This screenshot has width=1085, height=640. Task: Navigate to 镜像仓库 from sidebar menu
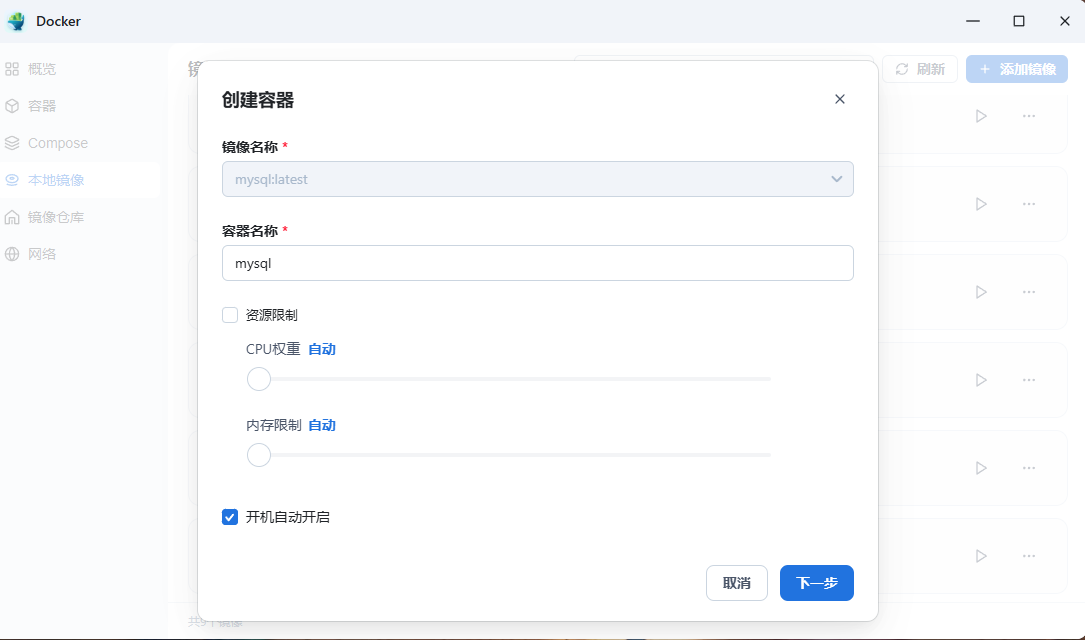point(52,216)
